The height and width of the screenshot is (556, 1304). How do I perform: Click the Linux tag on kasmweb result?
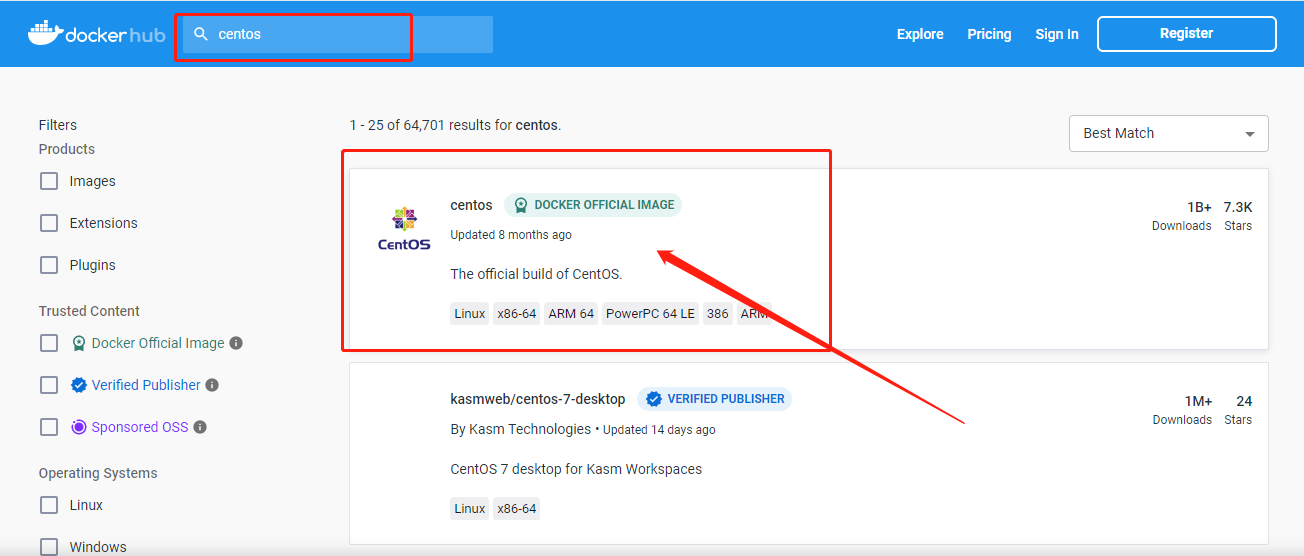click(x=469, y=508)
